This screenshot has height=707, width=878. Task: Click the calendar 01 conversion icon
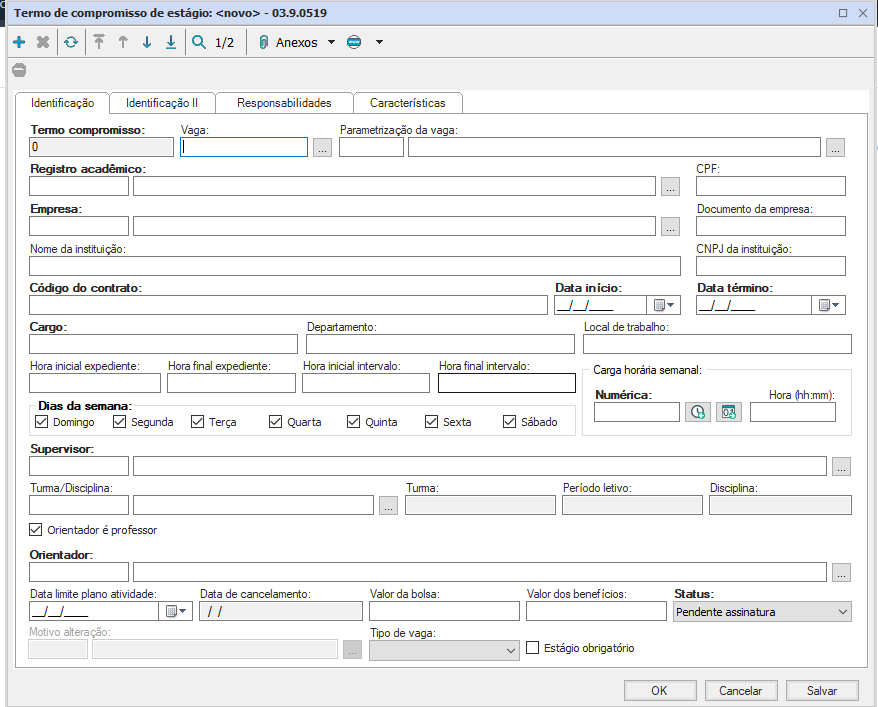pos(728,412)
